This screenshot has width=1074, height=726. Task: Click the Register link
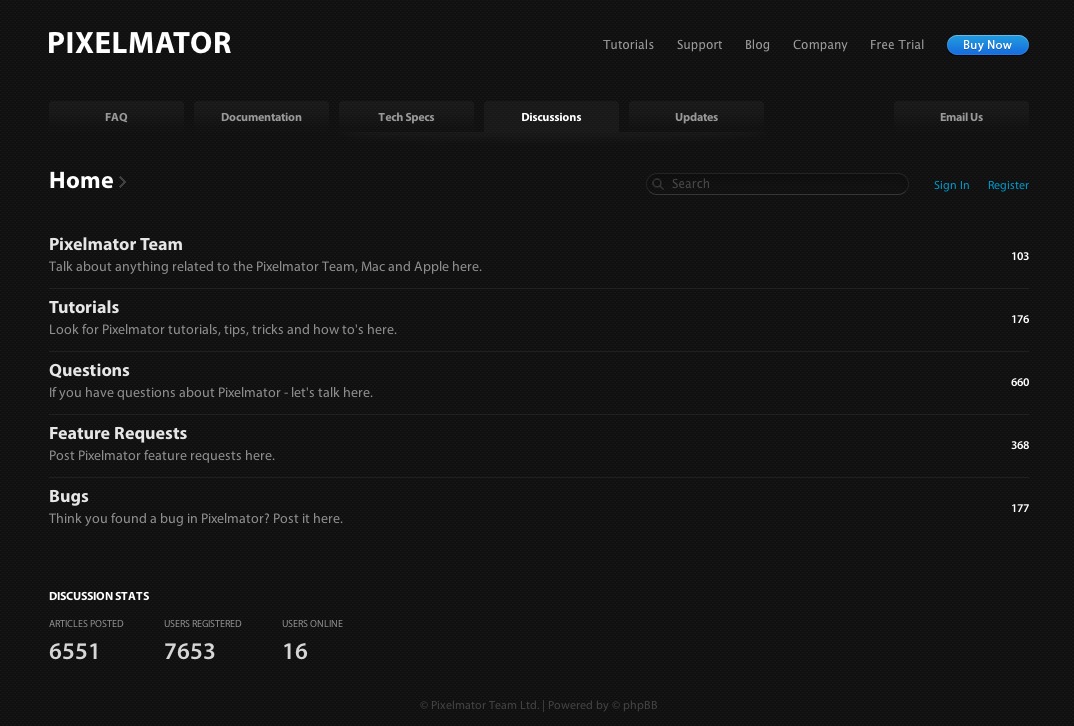pyautogui.click(x=1008, y=185)
